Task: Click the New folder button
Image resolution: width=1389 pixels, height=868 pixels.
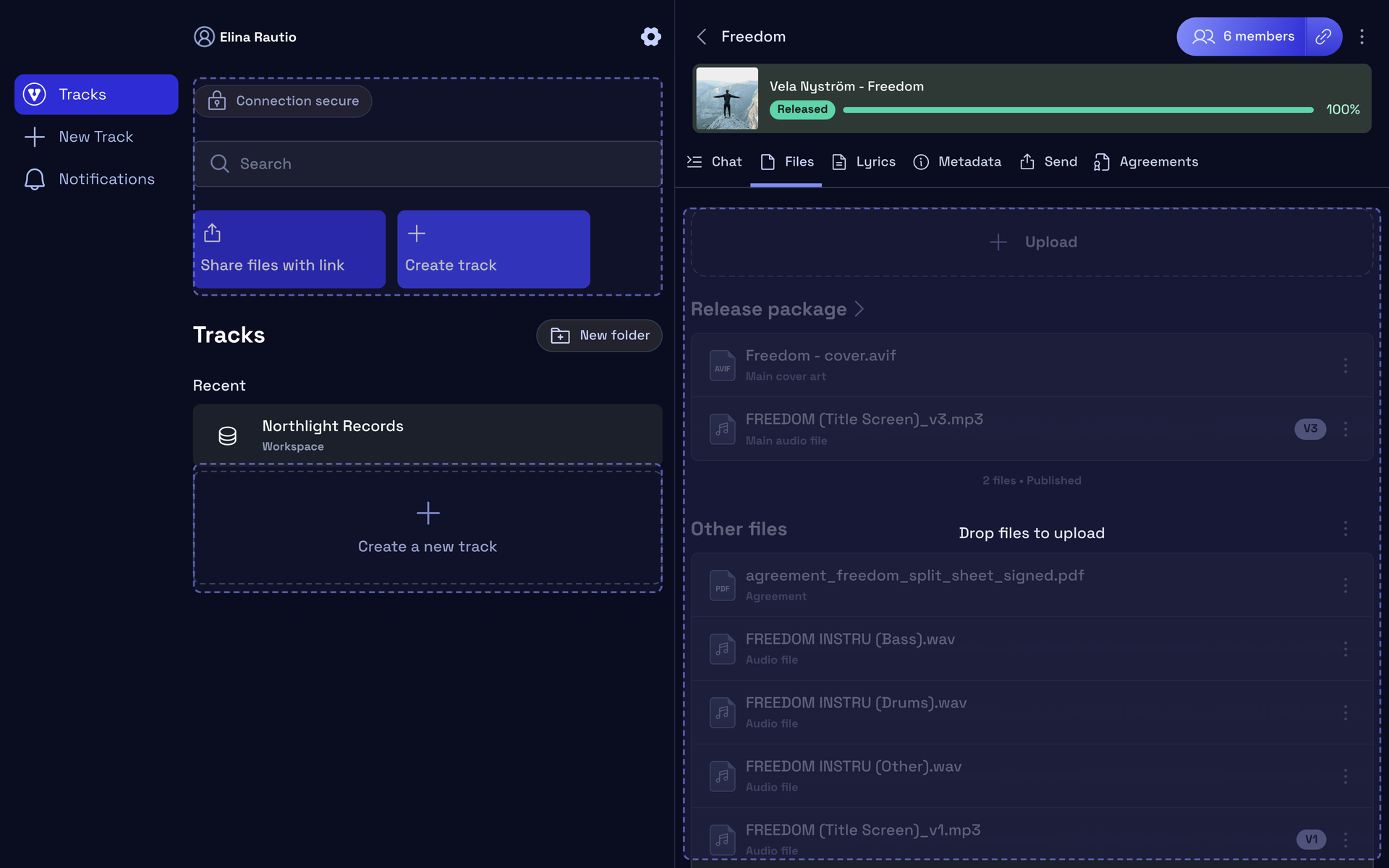Action: [599, 336]
